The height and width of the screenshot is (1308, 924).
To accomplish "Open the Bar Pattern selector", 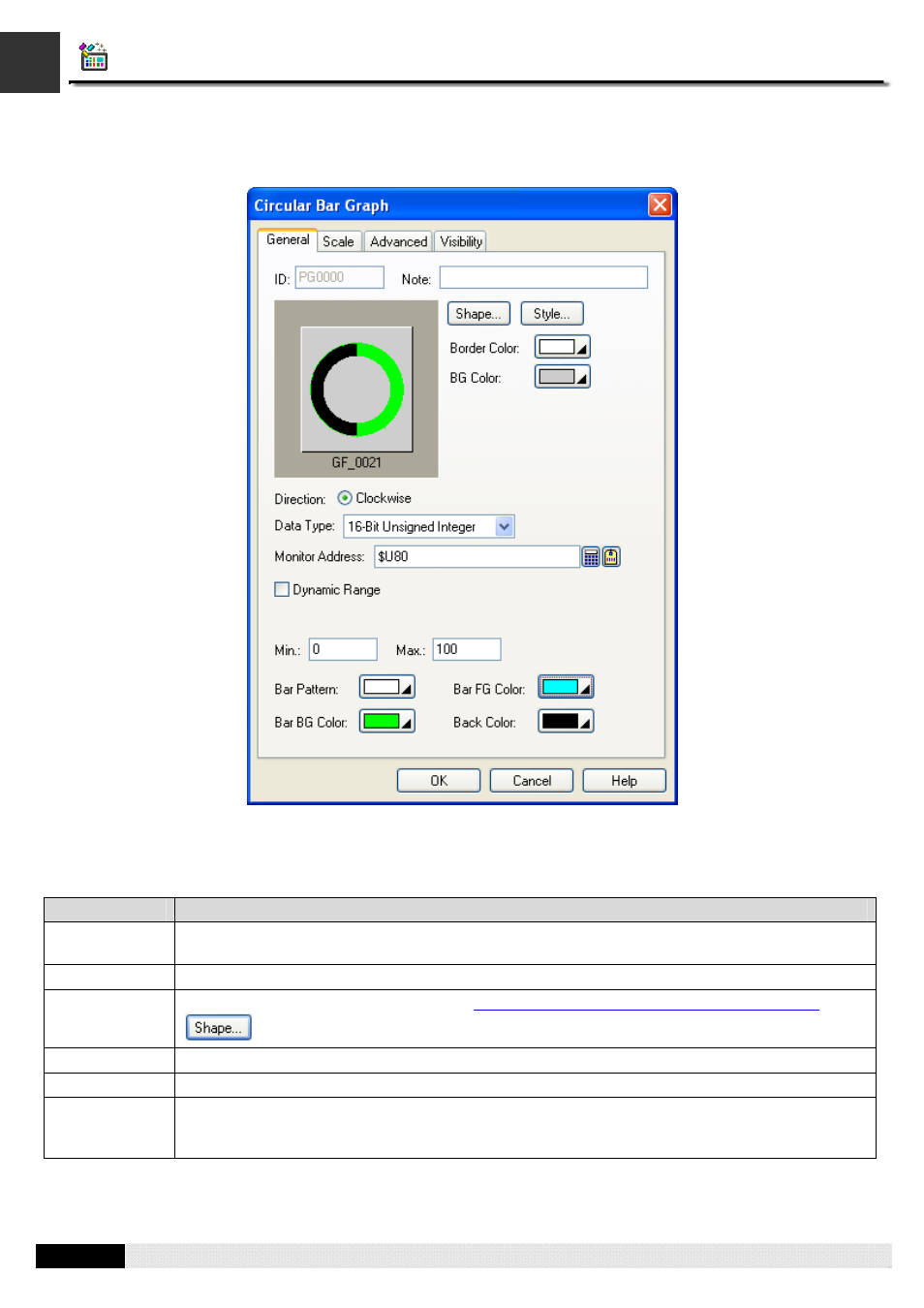I will [387, 688].
